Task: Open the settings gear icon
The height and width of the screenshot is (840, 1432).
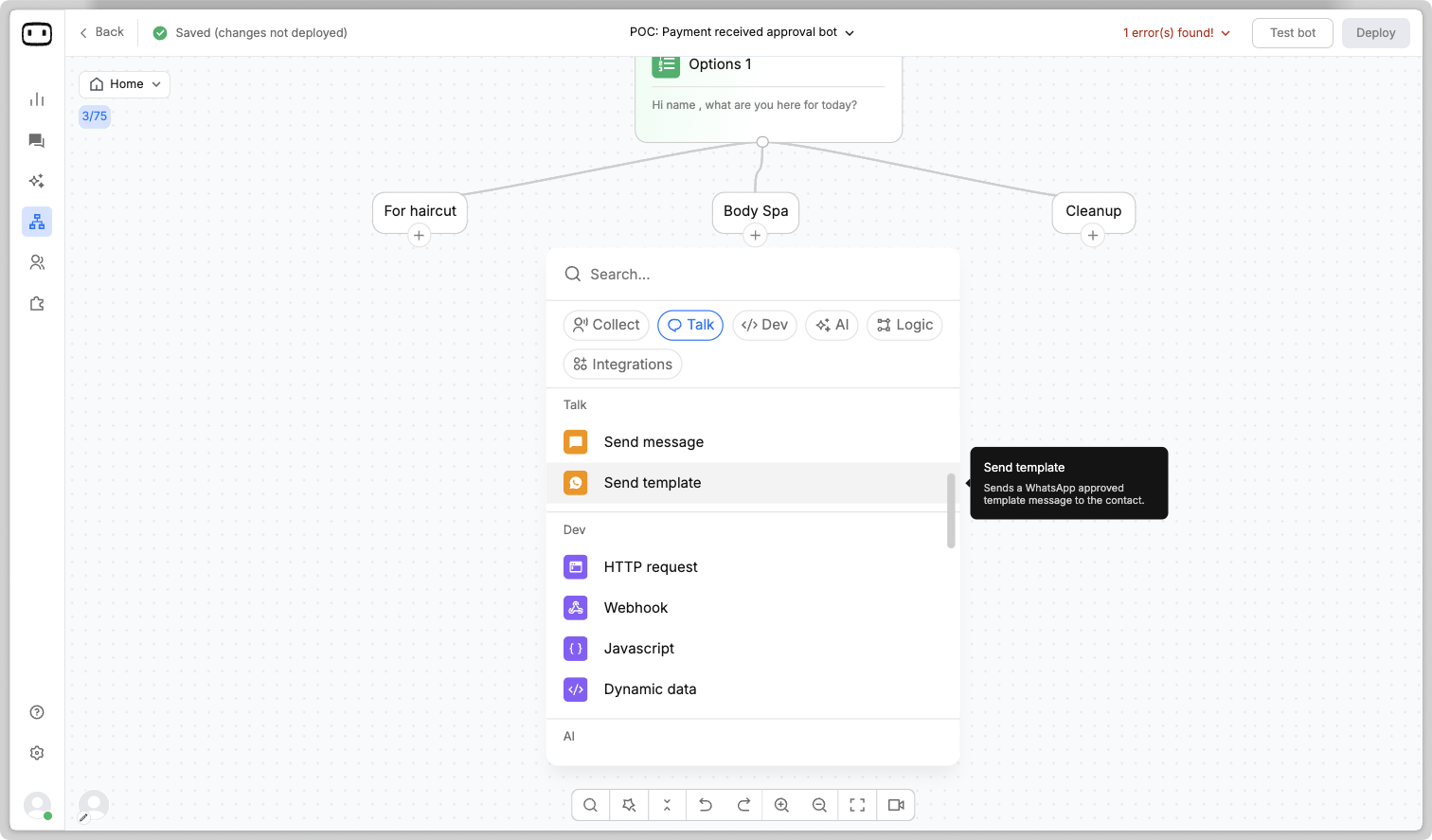Action: [x=37, y=753]
